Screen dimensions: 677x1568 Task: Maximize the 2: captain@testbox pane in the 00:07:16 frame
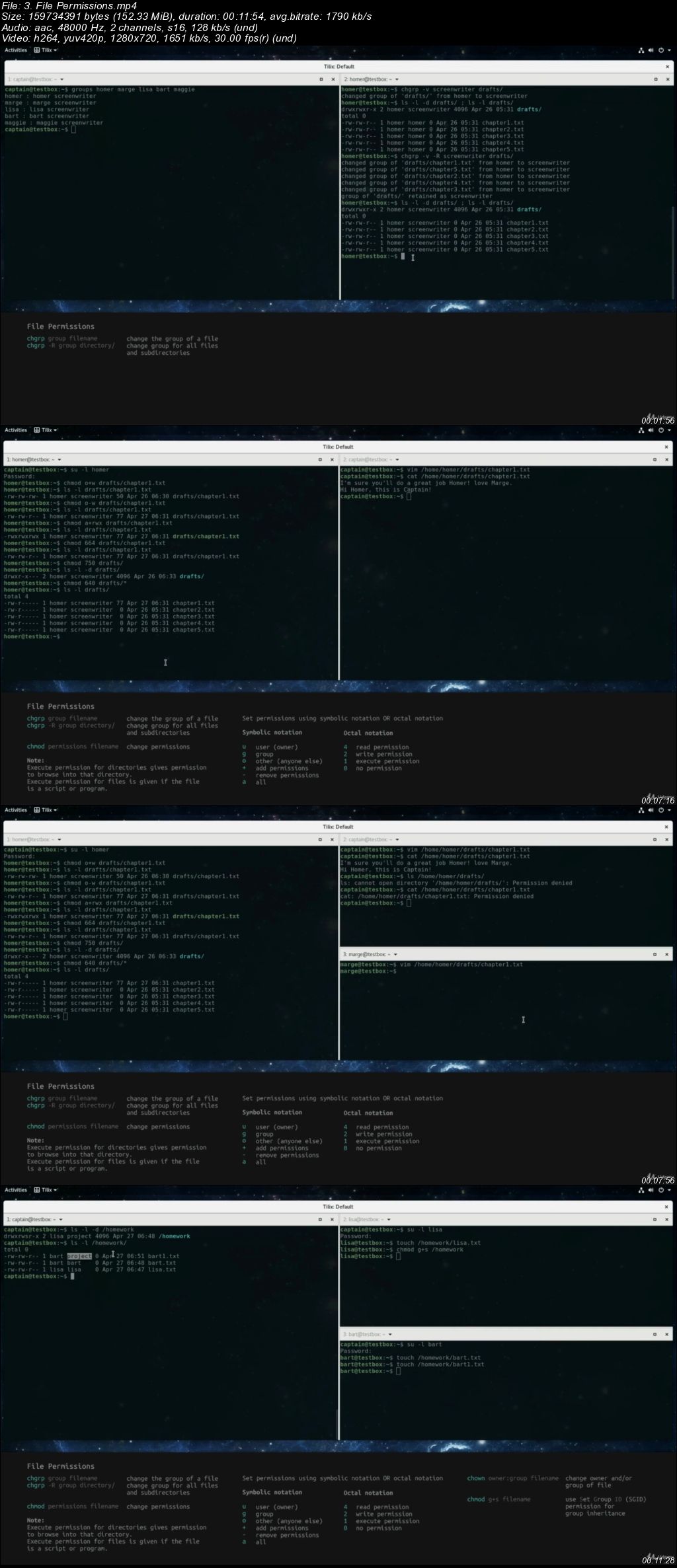point(656,459)
